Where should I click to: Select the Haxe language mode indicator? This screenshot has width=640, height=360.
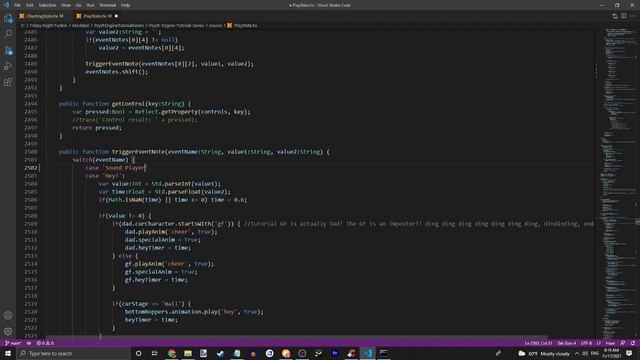(x=610, y=343)
